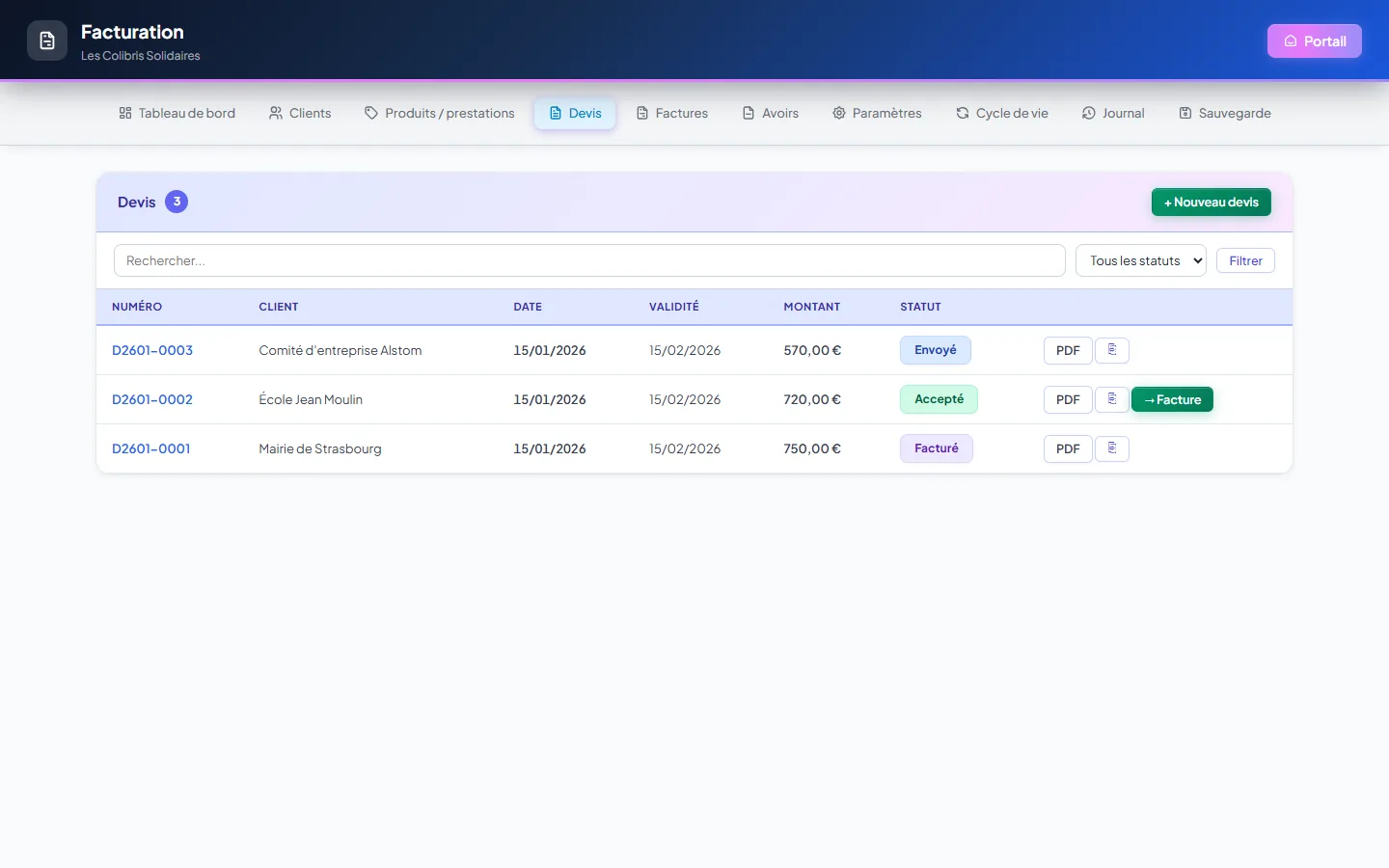Click the Devis count badge showing 3
The height and width of the screenshot is (868, 1389).
click(x=177, y=202)
